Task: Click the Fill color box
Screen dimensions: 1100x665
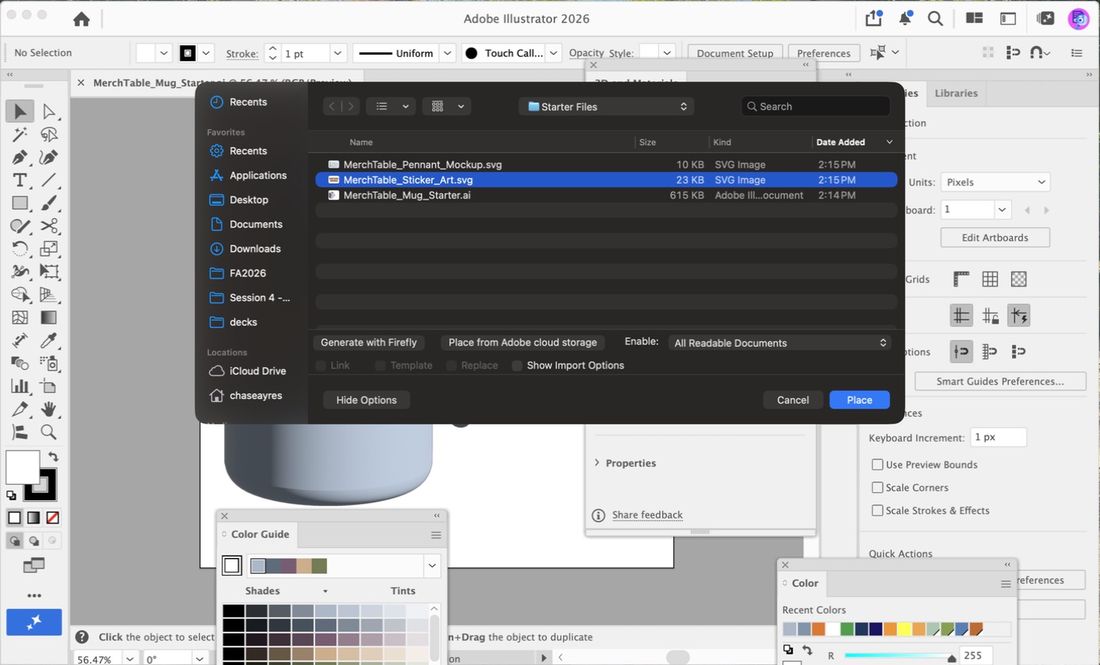Action: (22, 467)
